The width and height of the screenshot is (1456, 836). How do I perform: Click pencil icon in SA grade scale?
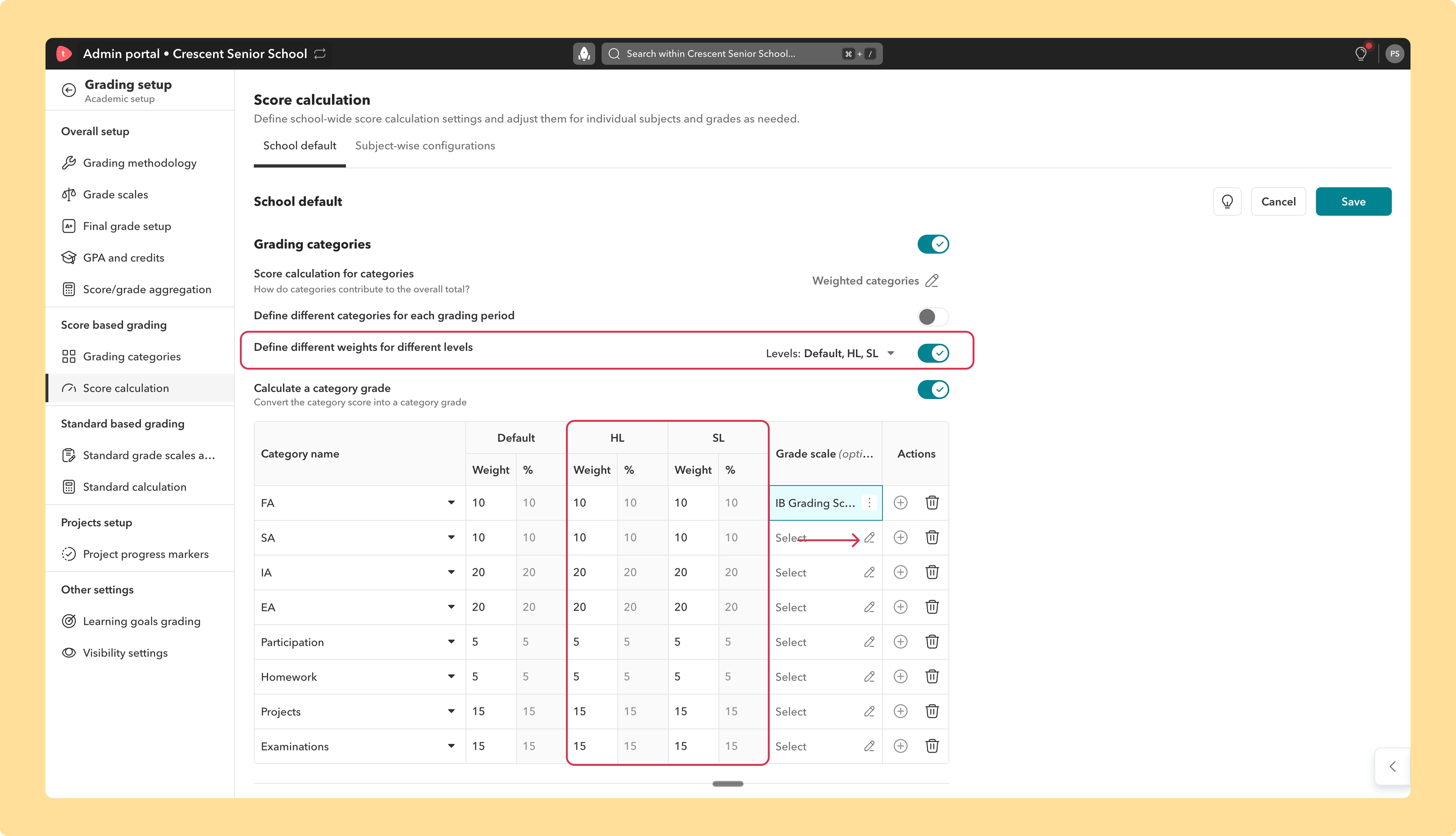coord(869,538)
